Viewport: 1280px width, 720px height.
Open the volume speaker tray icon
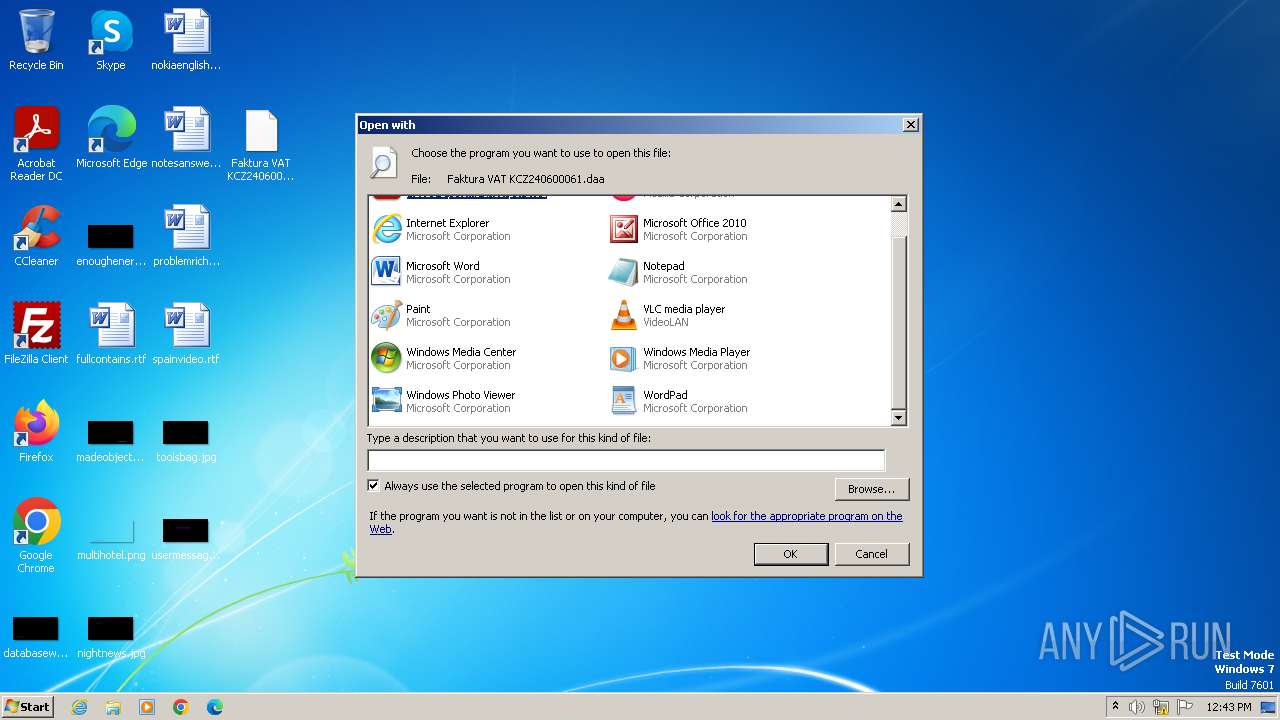(x=1137, y=707)
